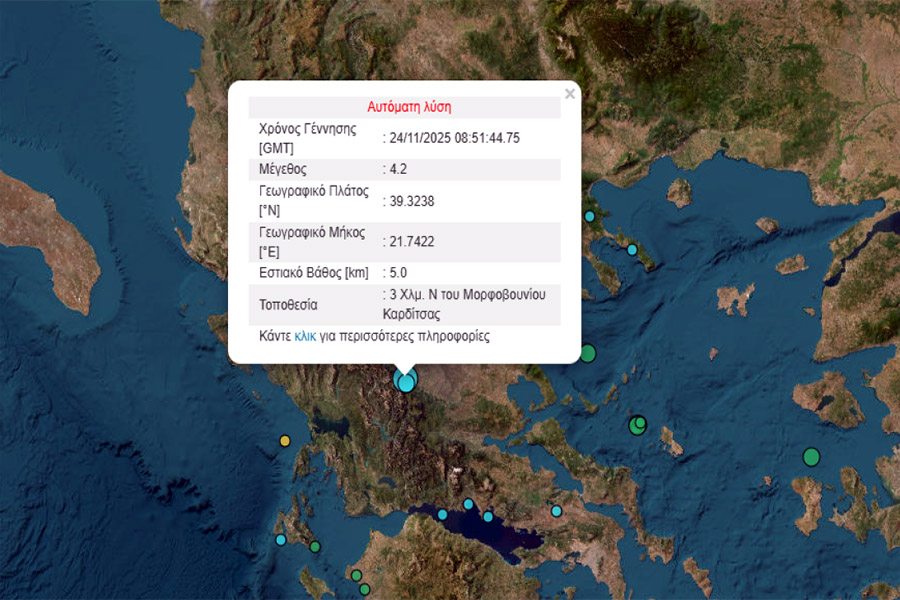Select the middle cyan marker above Corinth Gulf
900x600 pixels.
point(468,504)
